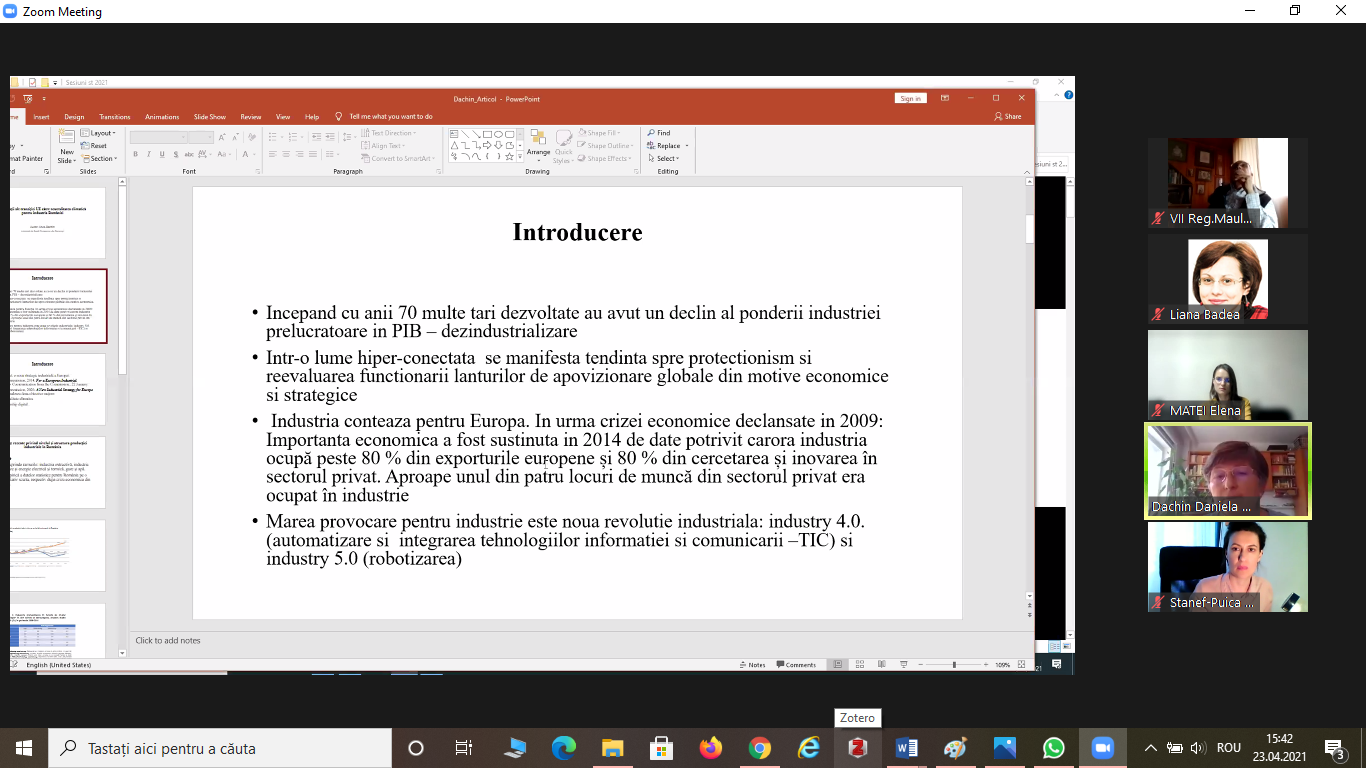Click zoom out minus button
The image size is (1366, 768).
click(x=920, y=664)
